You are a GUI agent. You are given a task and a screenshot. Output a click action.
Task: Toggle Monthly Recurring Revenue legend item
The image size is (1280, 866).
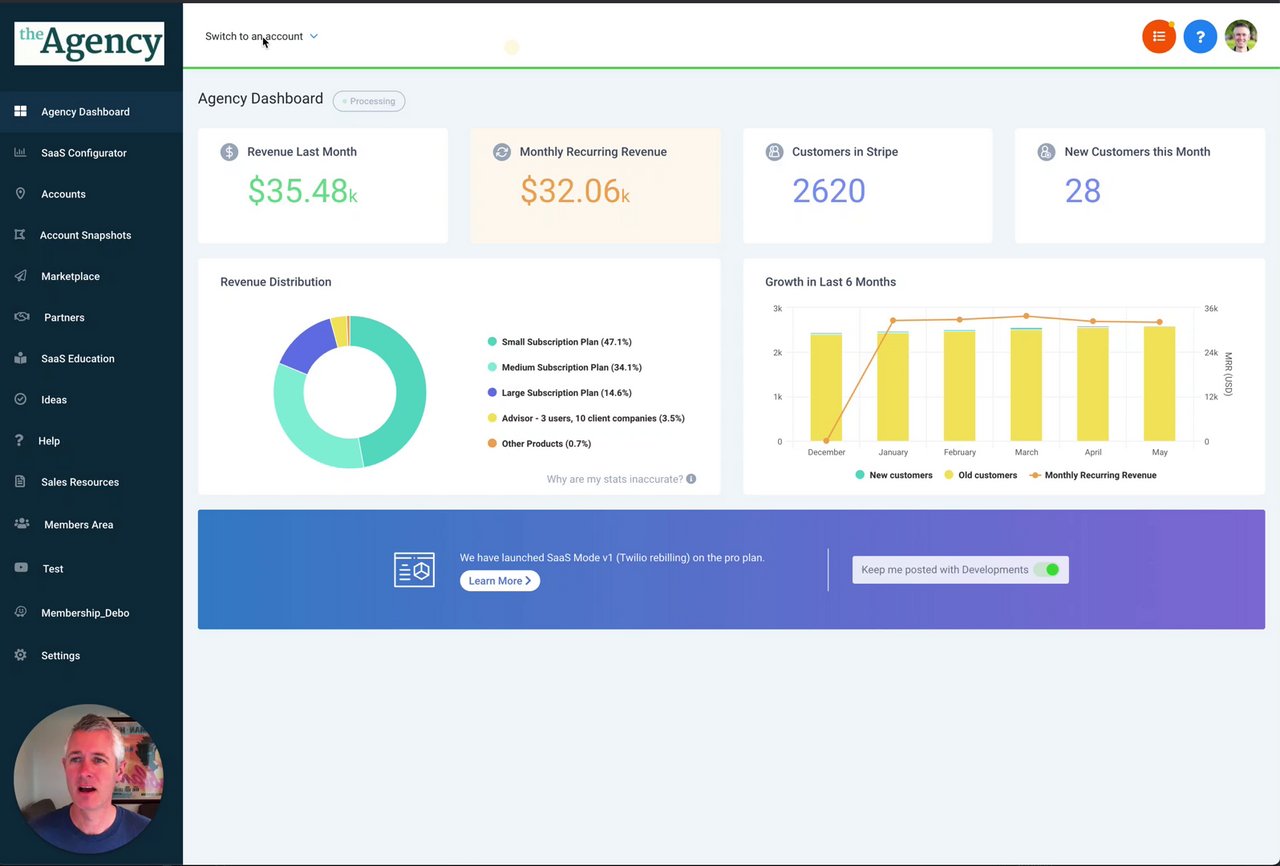coord(1092,475)
